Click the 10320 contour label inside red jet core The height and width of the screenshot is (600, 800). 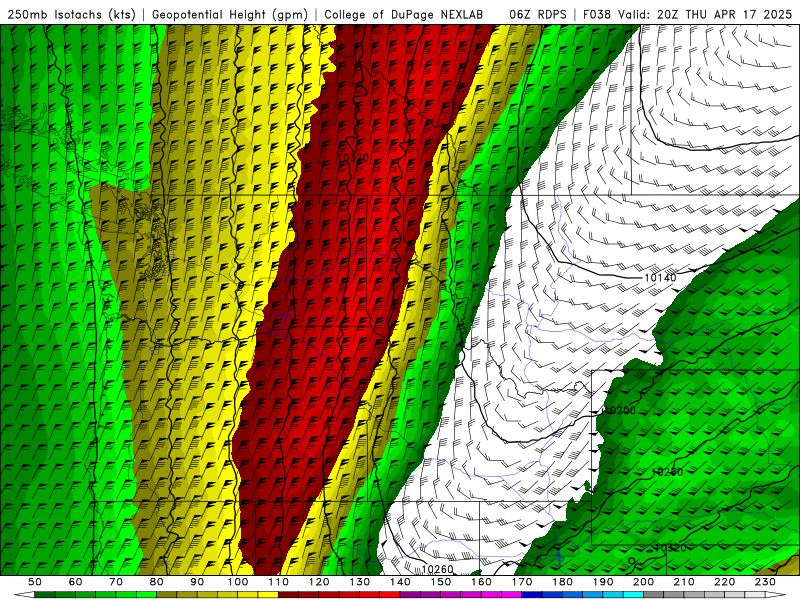click(353, 158)
